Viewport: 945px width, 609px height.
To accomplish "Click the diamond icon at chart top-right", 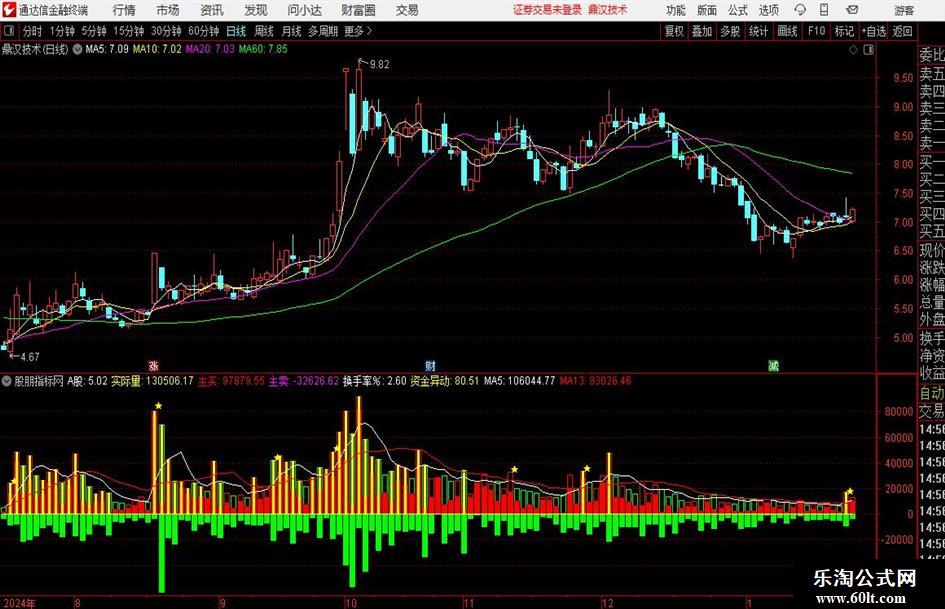I will [853, 50].
